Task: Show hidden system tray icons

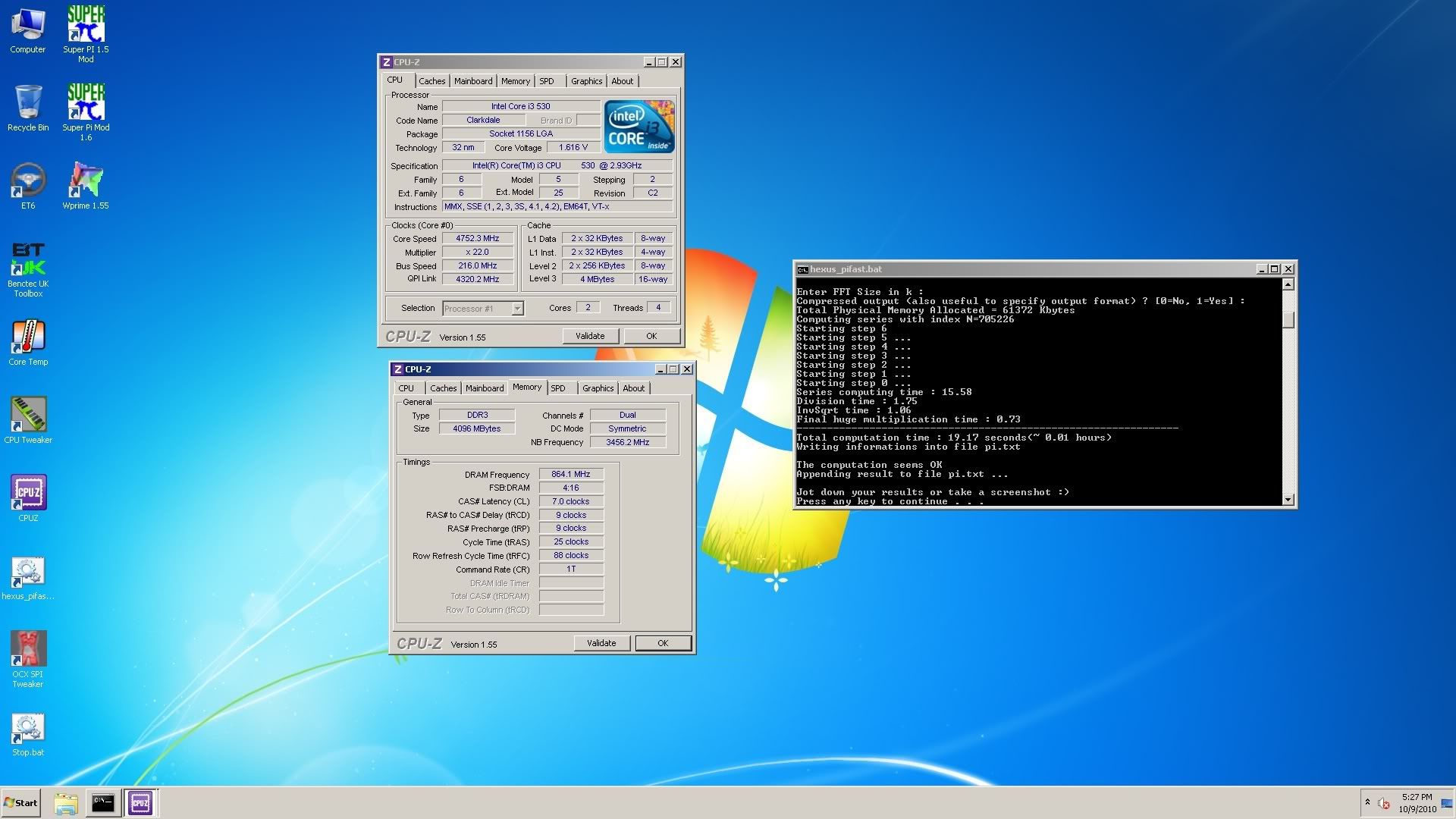Action: (x=1367, y=802)
